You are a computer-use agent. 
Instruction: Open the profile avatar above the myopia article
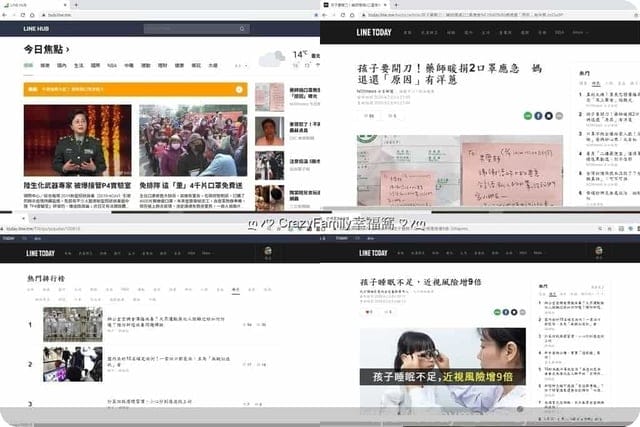[599, 251]
